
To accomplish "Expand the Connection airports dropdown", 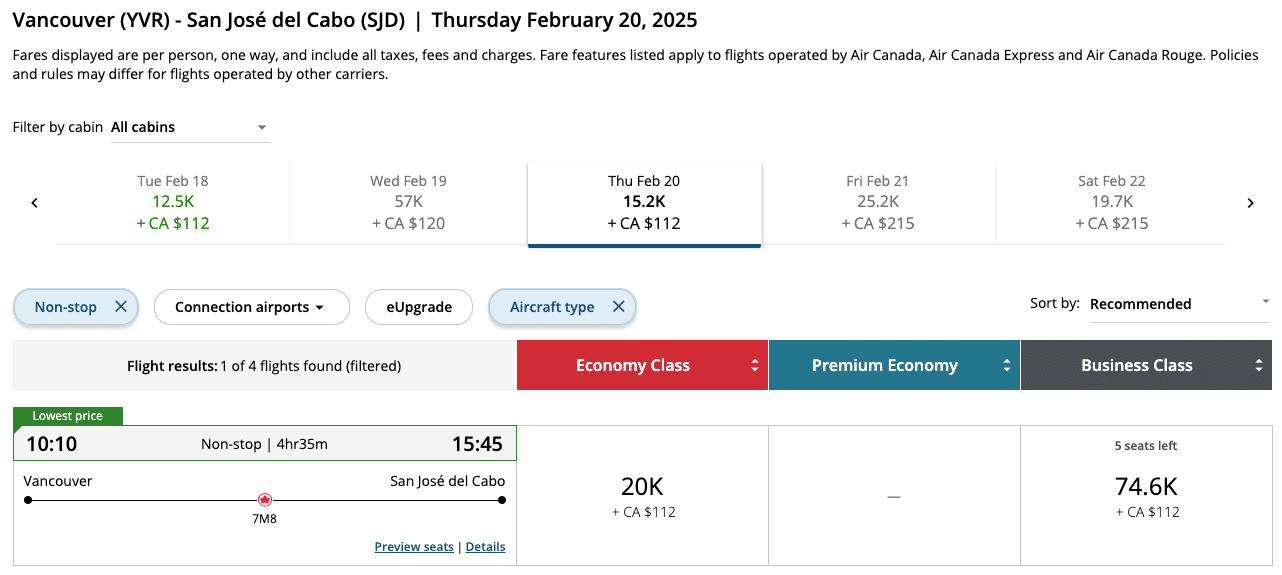I will click(251, 307).
